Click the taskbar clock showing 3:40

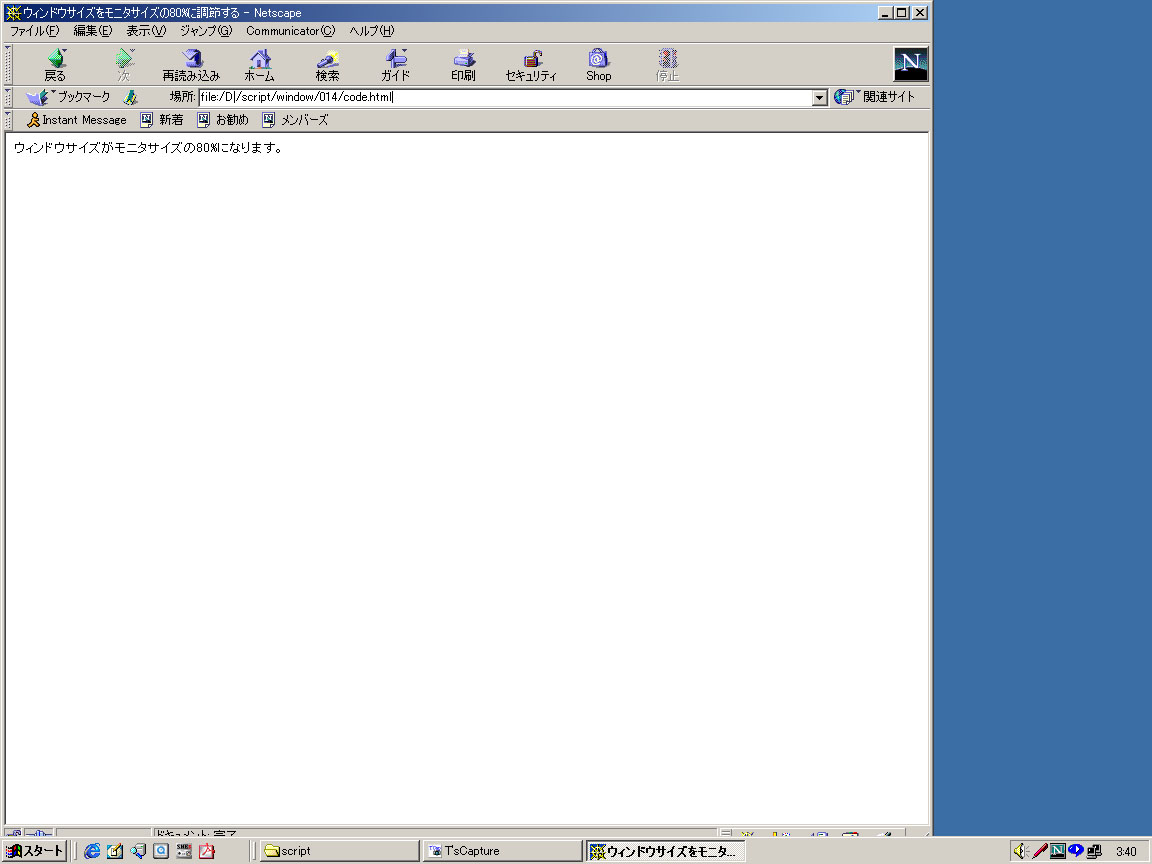pos(1126,852)
